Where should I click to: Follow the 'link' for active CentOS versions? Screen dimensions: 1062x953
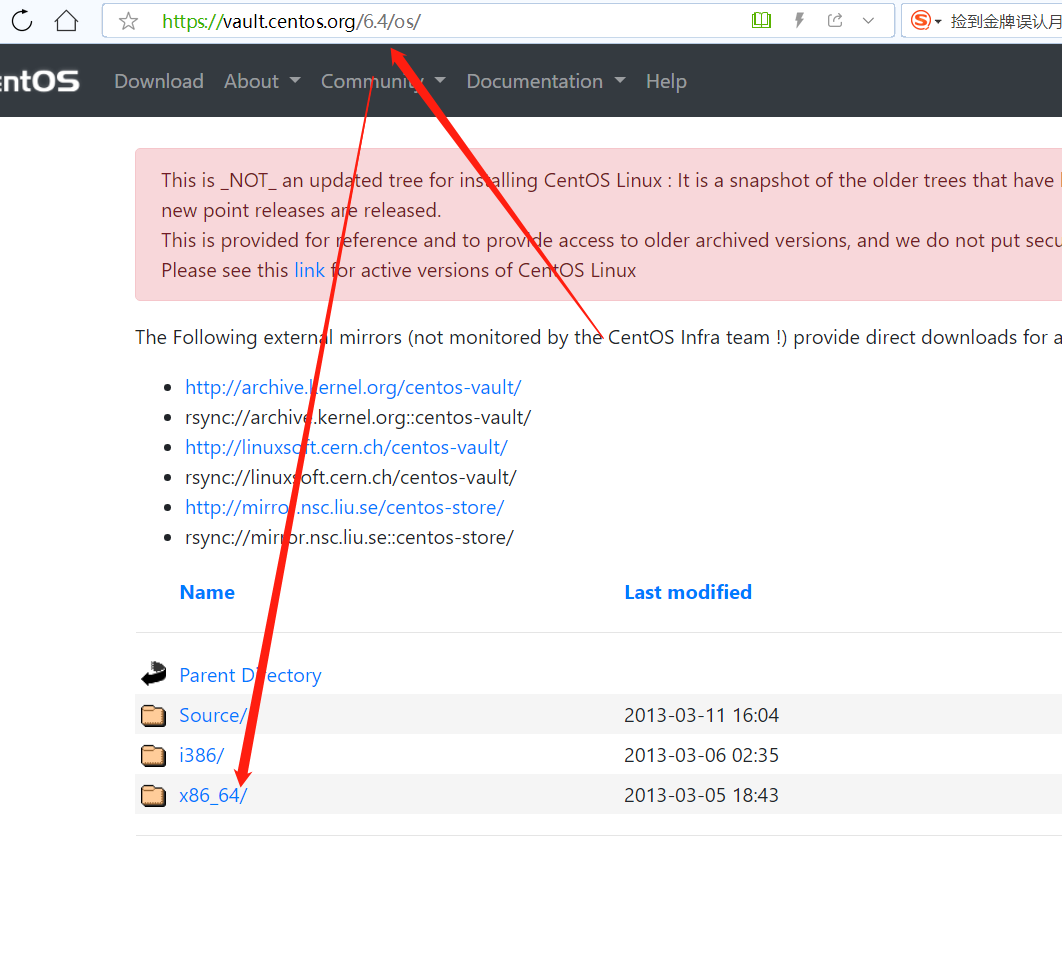310,270
